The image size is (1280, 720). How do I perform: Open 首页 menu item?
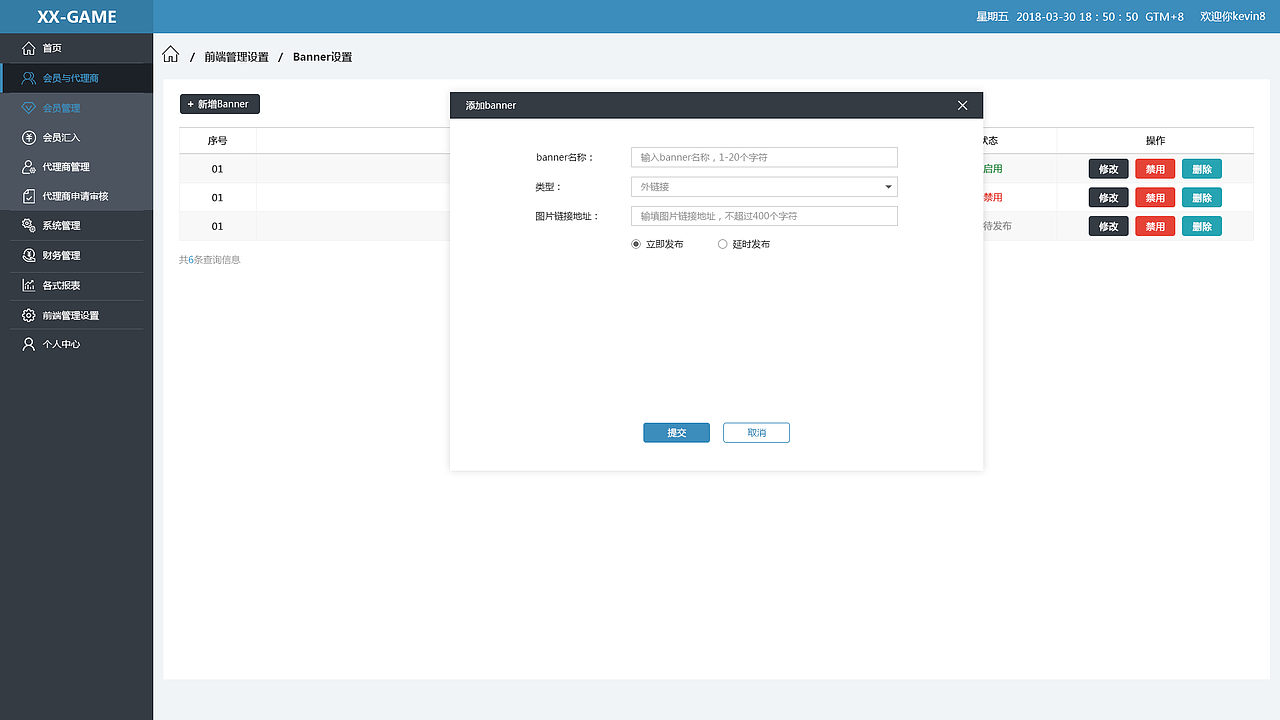tap(76, 48)
